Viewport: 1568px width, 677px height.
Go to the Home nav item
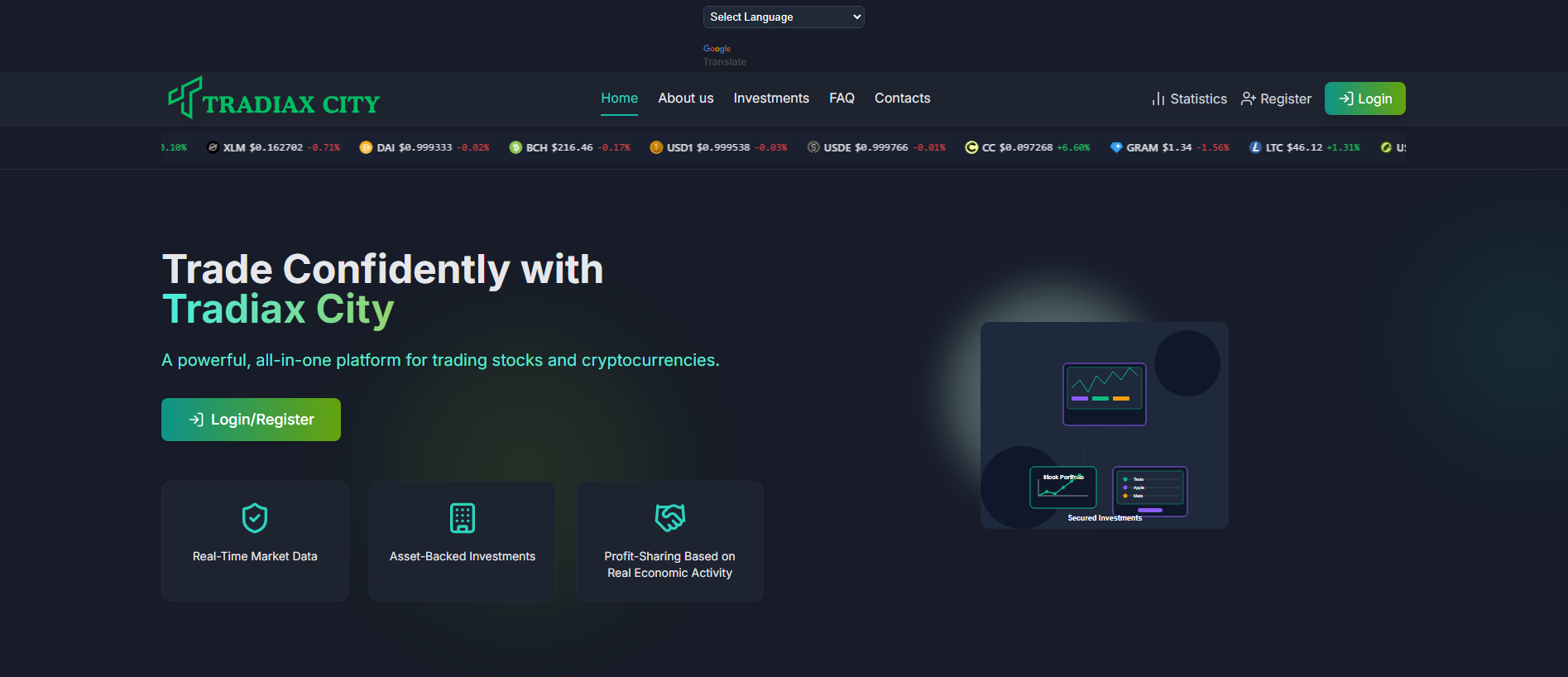pos(620,98)
